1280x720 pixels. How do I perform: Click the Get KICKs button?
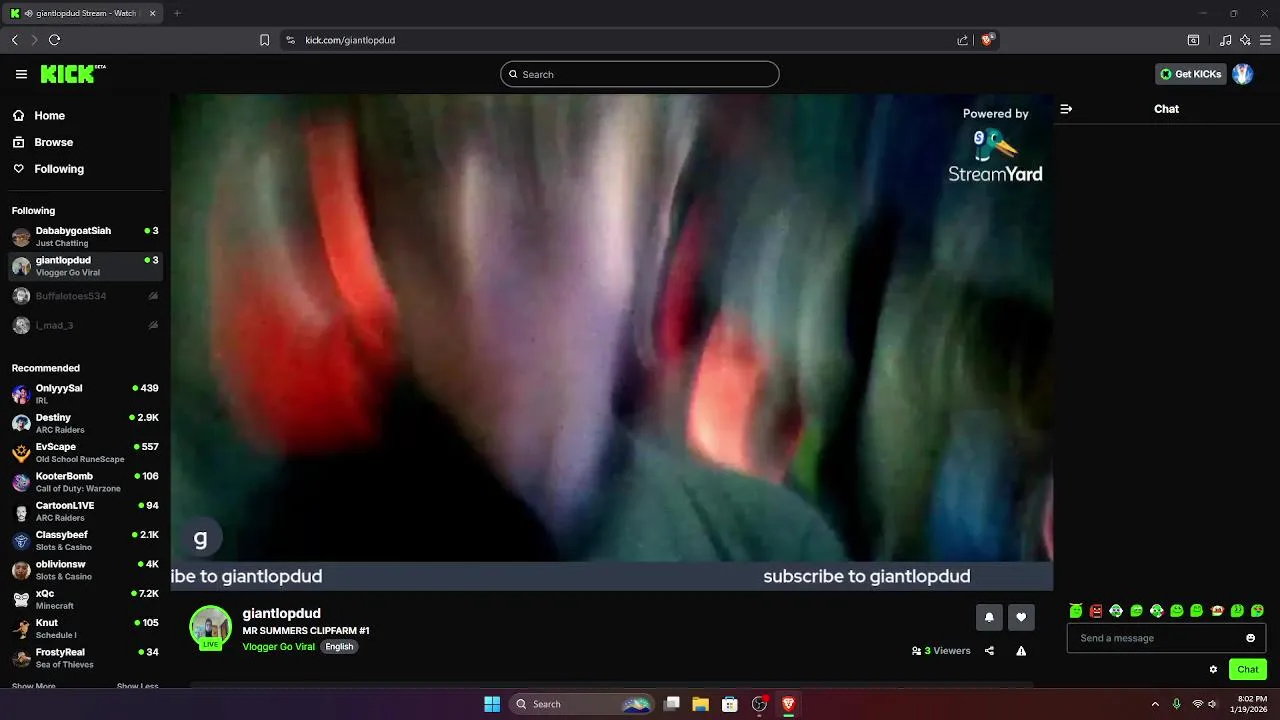tap(1191, 74)
